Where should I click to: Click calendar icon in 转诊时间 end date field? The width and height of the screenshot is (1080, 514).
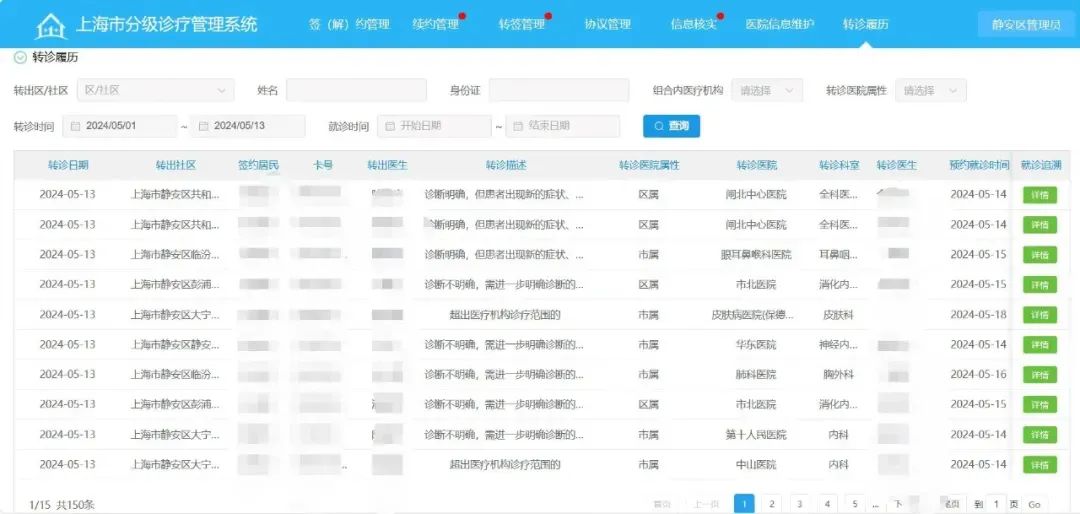(203, 126)
